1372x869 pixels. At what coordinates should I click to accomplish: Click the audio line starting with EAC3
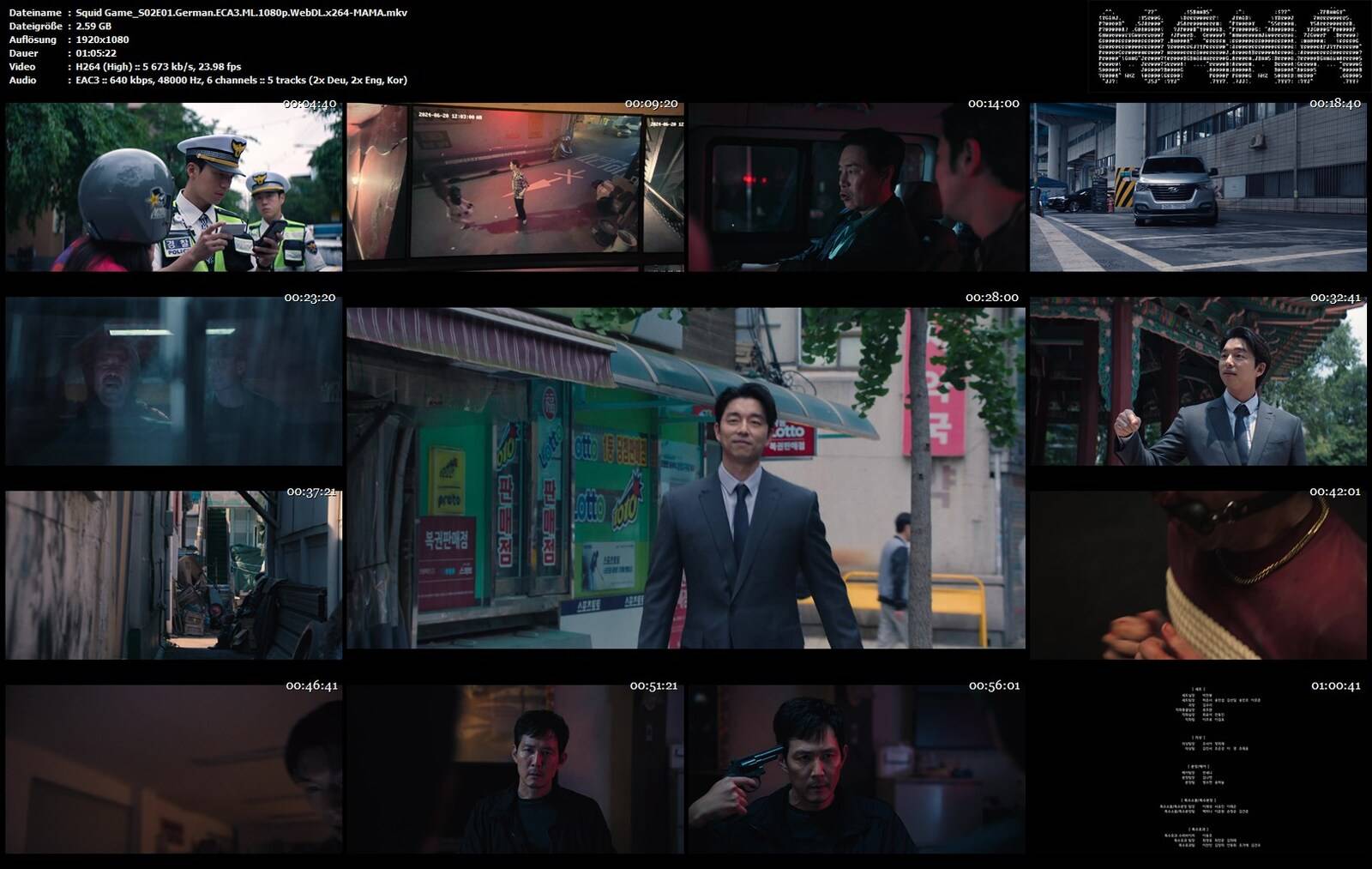242,80
